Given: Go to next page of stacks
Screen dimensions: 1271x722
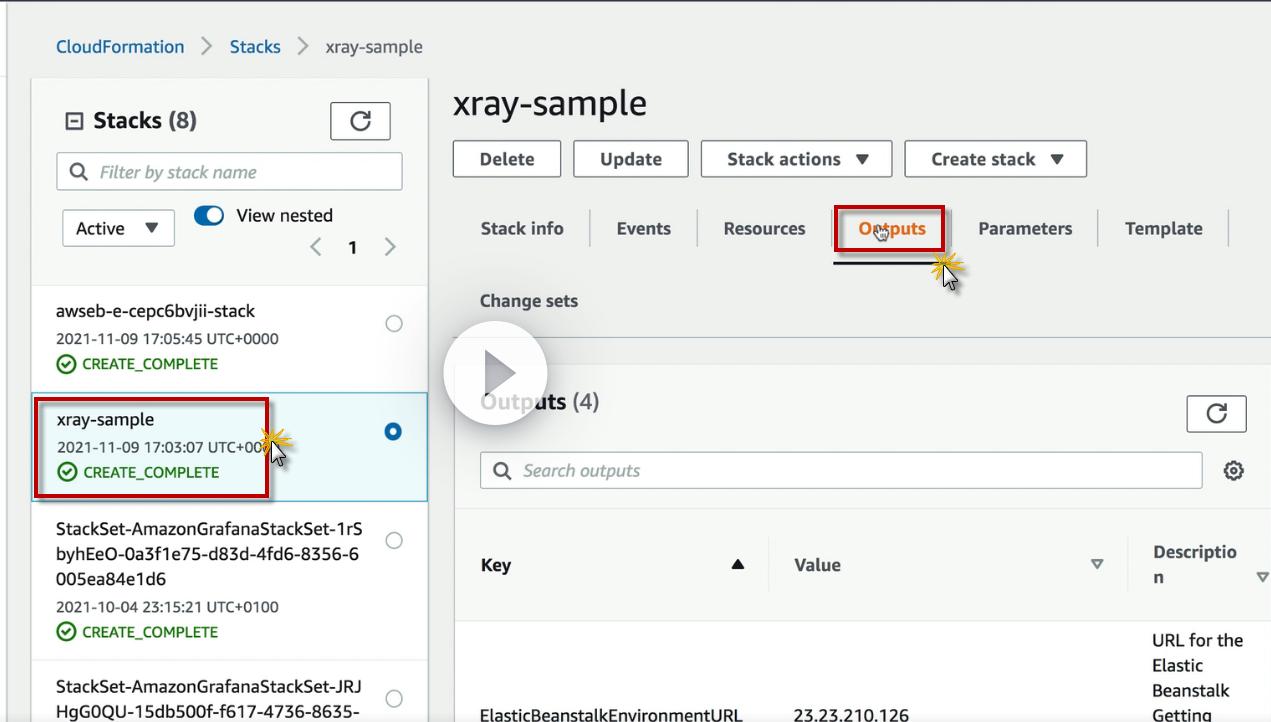Looking at the screenshot, I should click(390, 247).
